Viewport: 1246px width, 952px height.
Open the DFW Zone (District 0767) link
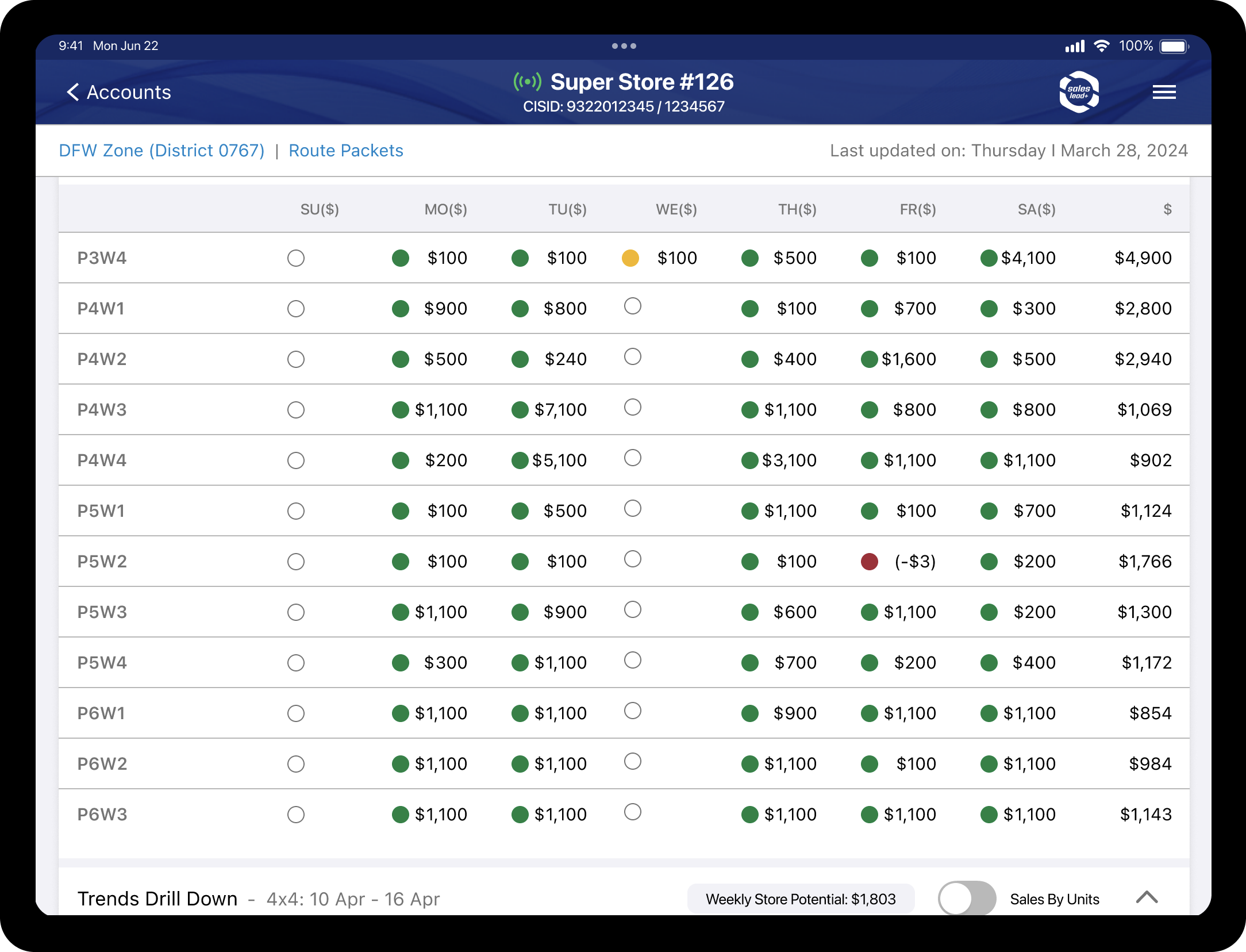(161, 151)
